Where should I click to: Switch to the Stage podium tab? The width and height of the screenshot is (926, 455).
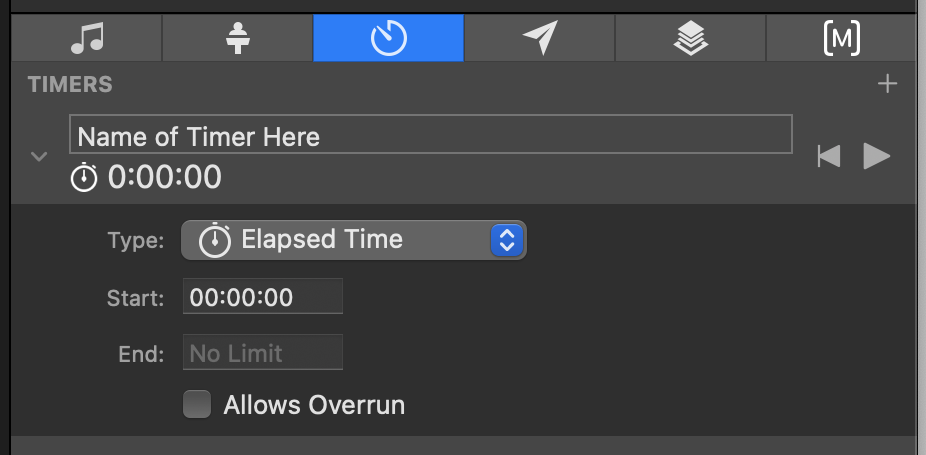pyautogui.click(x=238, y=38)
